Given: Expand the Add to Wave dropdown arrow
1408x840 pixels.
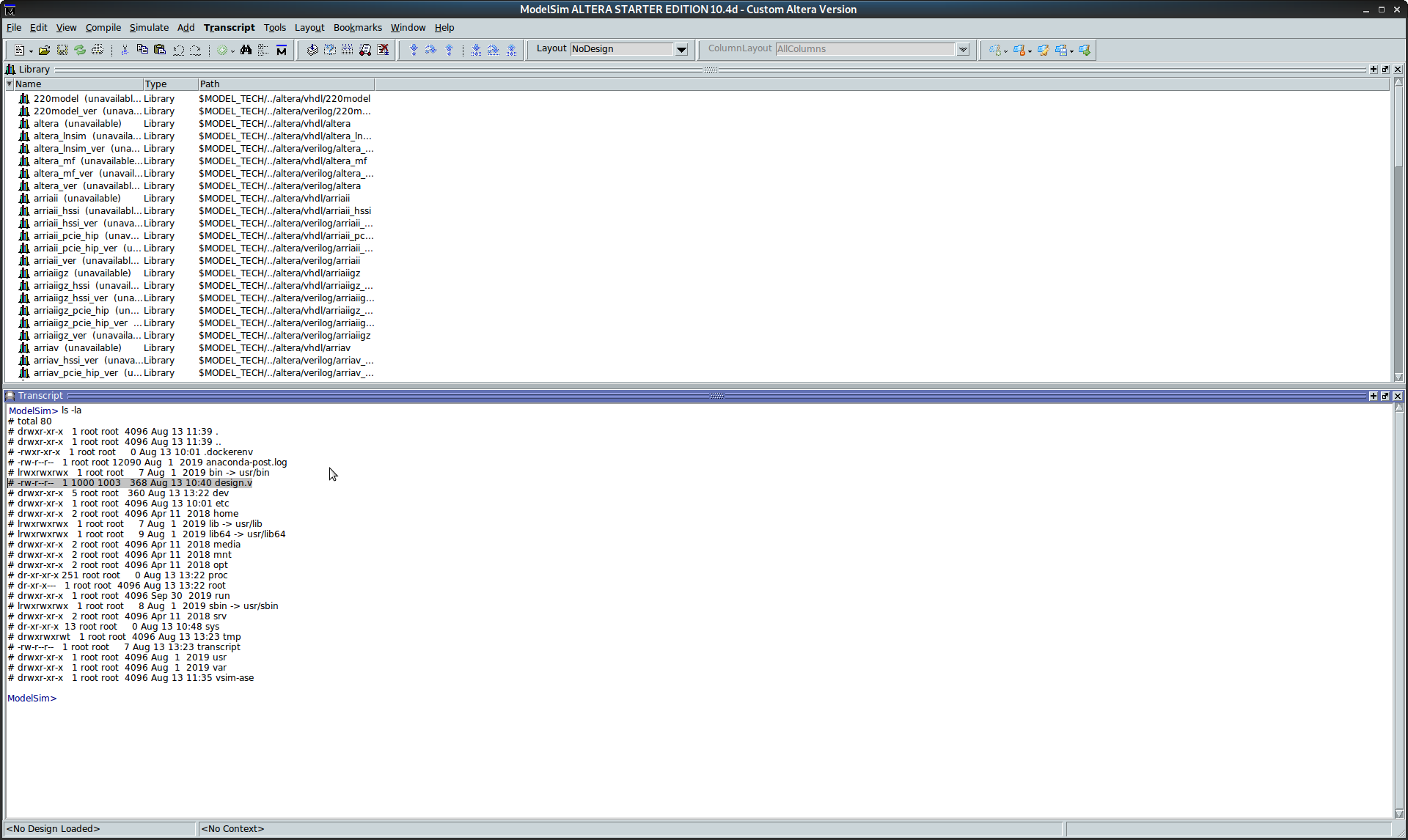Looking at the screenshot, I should tap(232, 51).
